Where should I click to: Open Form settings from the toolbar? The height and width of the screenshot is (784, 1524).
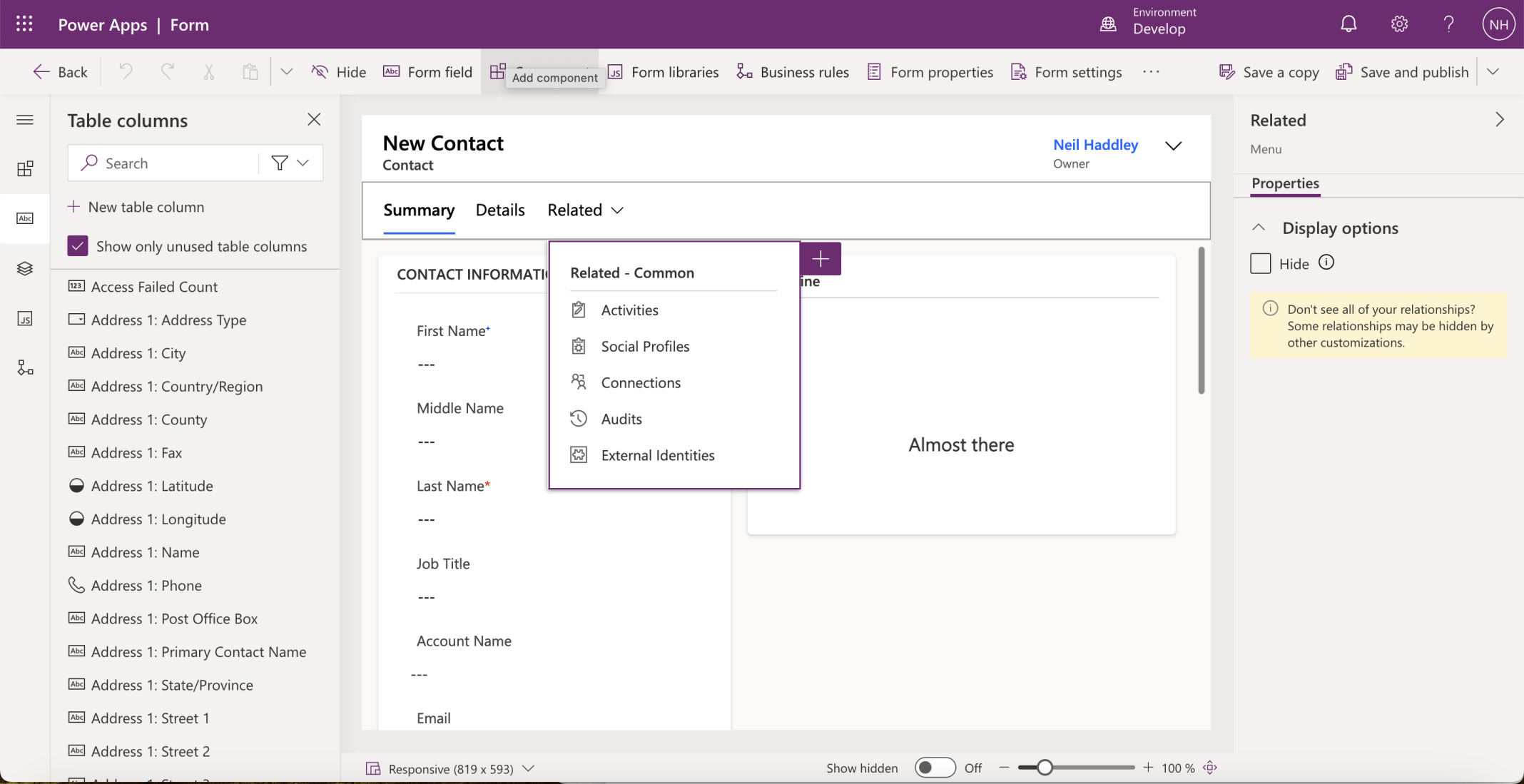(1066, 71)
